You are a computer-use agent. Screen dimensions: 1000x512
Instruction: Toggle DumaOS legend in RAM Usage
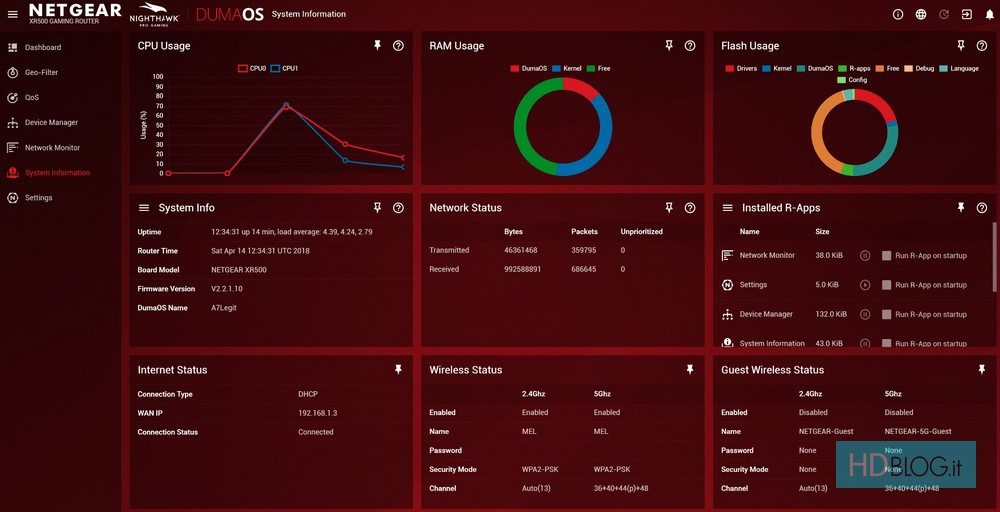(527, 68)
